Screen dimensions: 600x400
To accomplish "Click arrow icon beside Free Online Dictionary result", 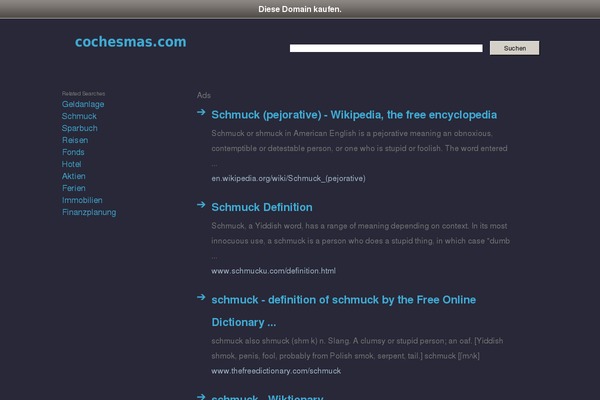I will [201, 297].
